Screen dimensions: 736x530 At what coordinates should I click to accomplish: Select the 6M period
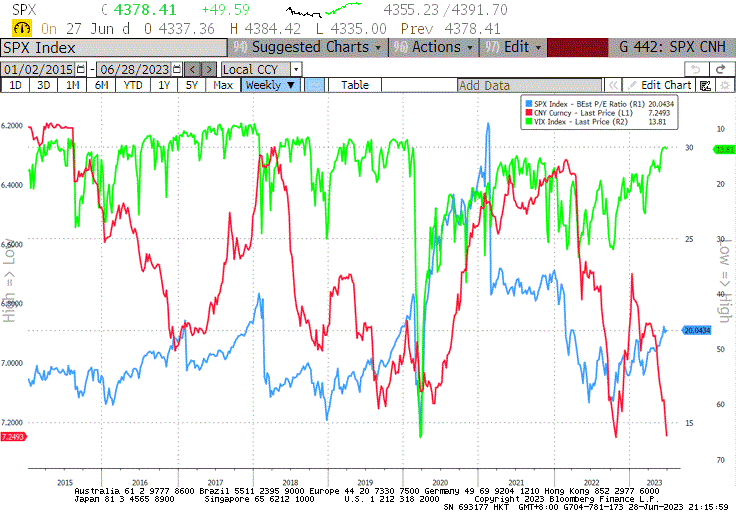tap(101, 85)
